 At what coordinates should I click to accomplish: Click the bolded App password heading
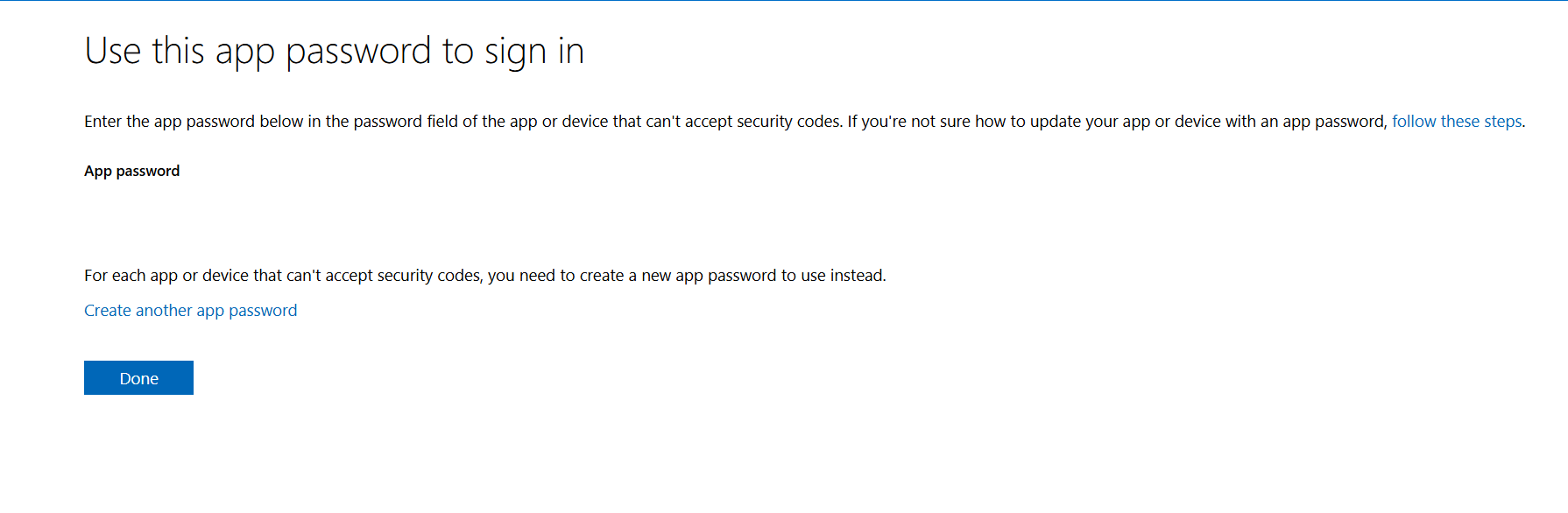pyautogui.click(x=131, y=171)
